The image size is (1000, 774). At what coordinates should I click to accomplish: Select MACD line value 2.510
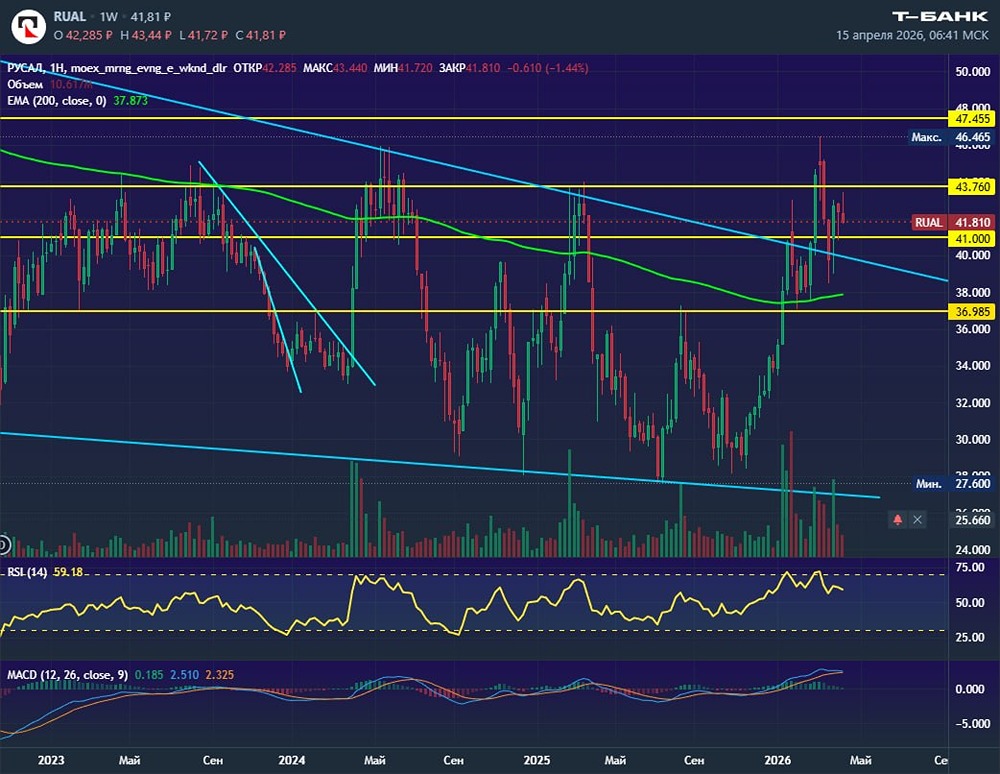(x=184, y=675)
